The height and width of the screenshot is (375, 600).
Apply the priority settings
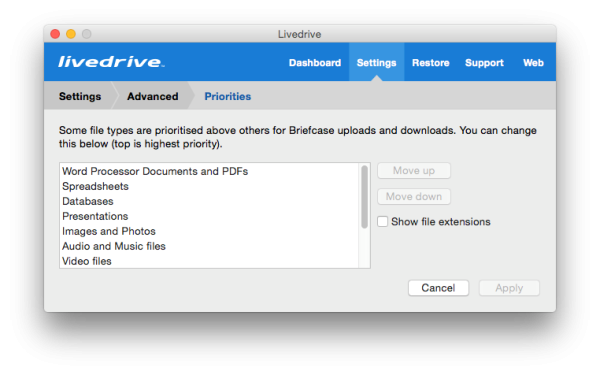pyautogui.click(x=509, y=288)
